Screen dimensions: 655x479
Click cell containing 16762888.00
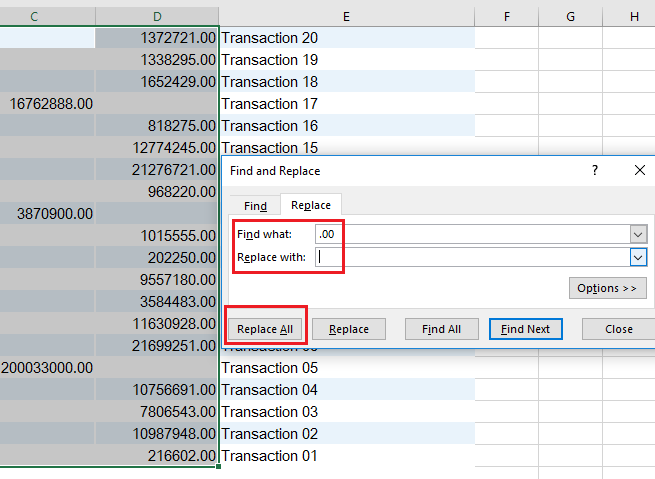click(x=48, y=104)
